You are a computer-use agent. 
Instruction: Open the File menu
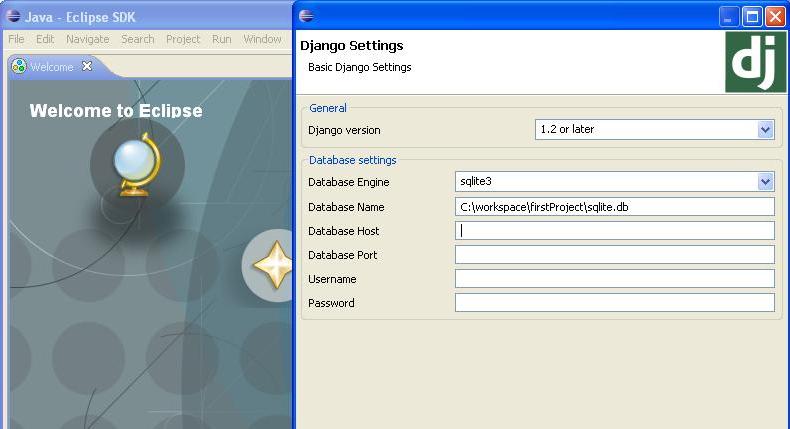point(16,39)
